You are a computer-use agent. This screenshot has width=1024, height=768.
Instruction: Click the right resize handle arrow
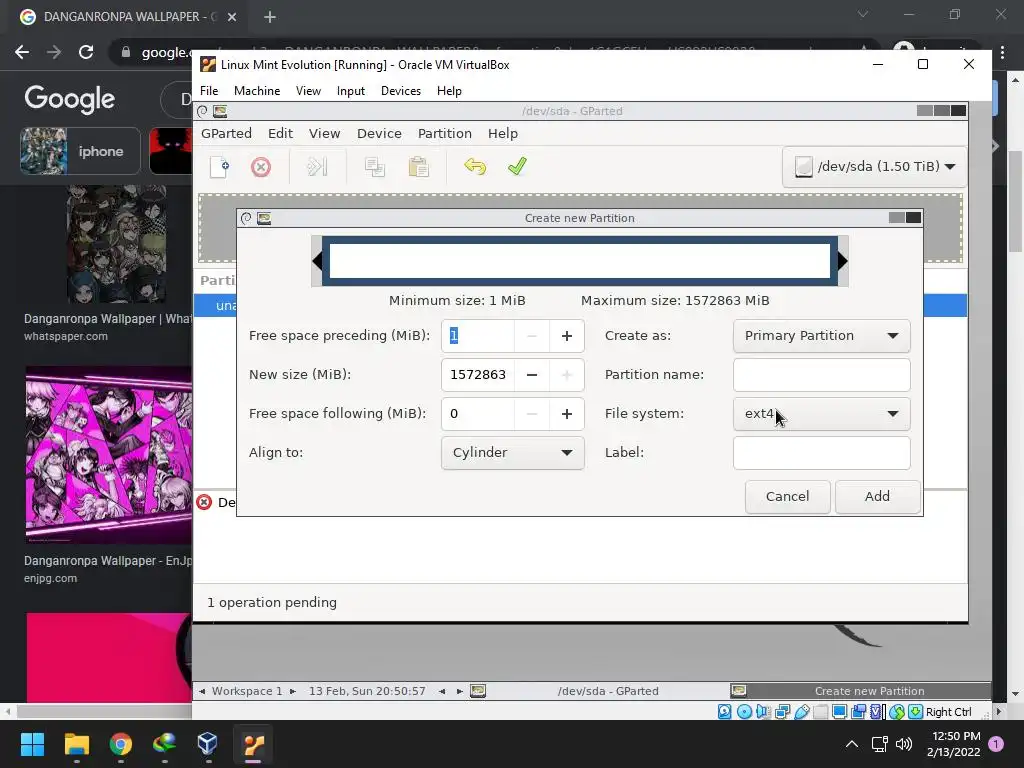click(x=842, y=261)
